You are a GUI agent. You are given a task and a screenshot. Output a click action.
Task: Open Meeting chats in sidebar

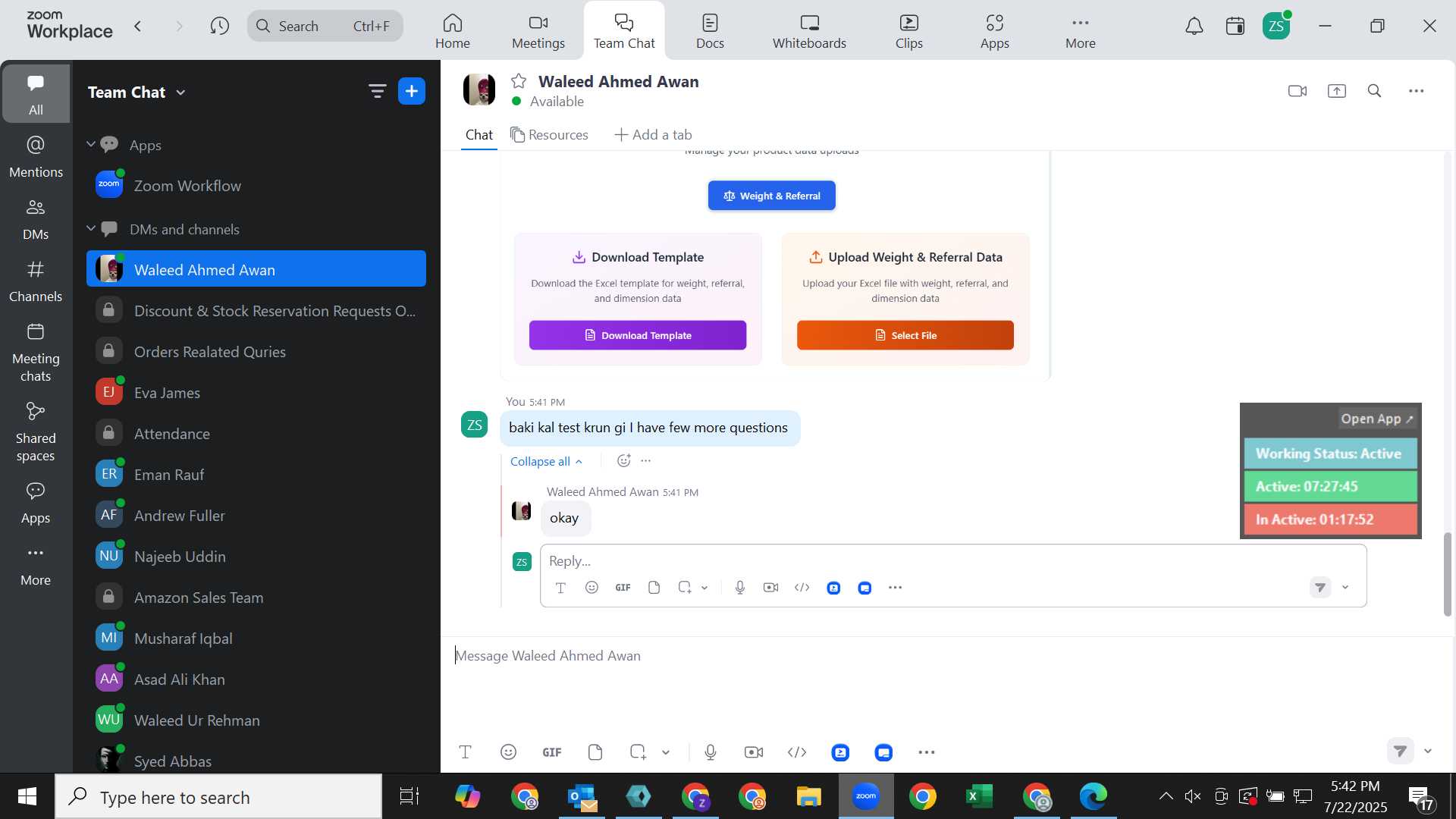tap(36, 353)
